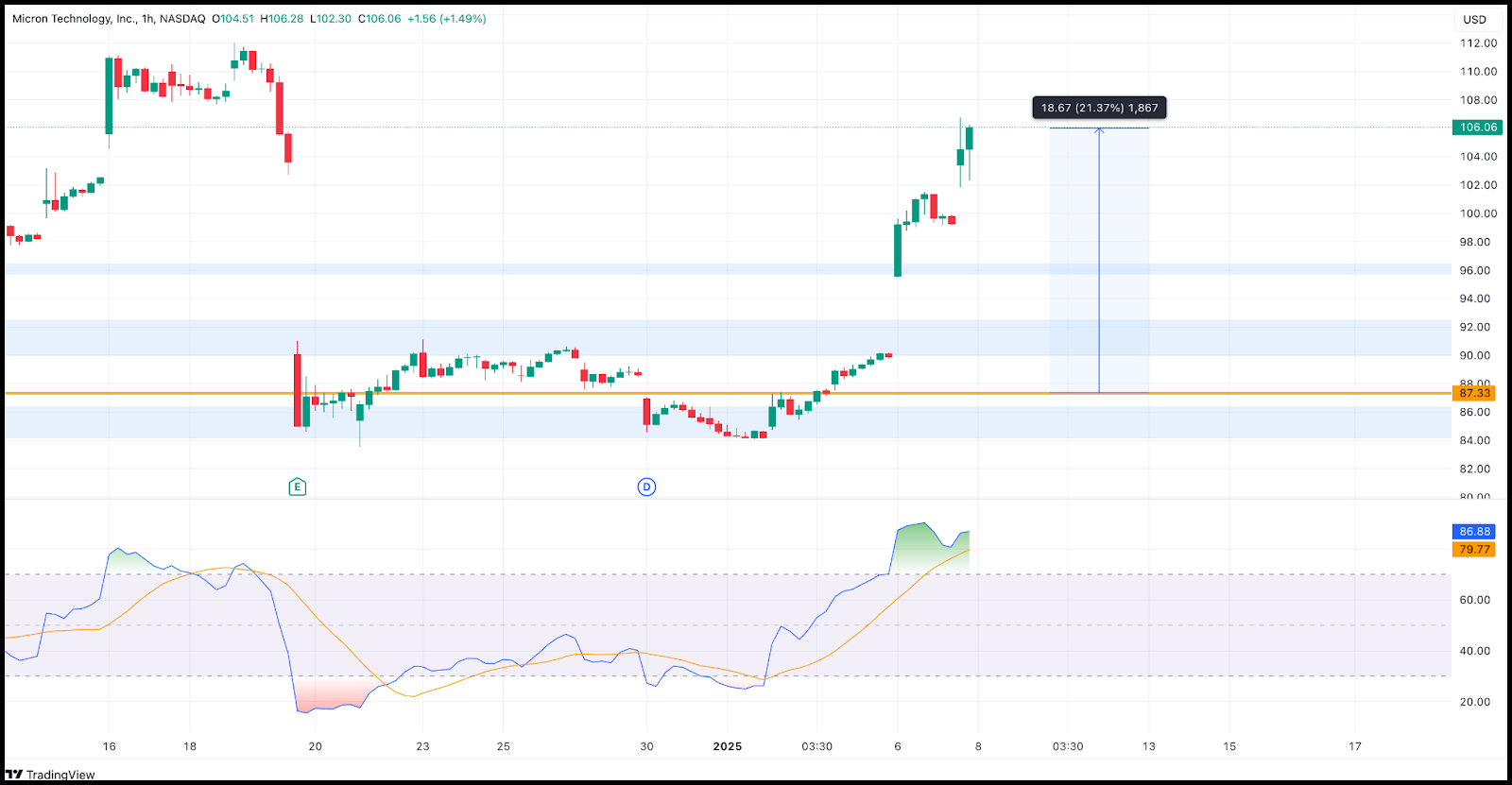Click the TradingView logo

tap(50, 775)
